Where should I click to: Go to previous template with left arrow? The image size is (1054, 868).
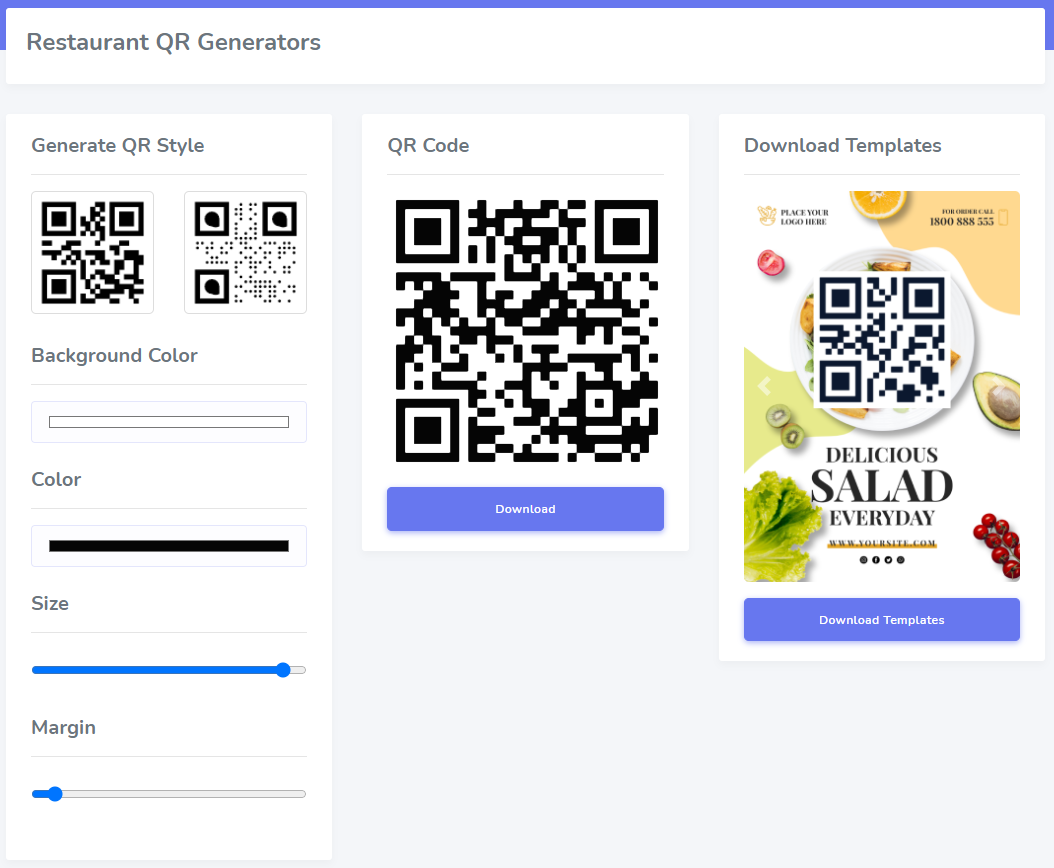click(x=765, y=386)
